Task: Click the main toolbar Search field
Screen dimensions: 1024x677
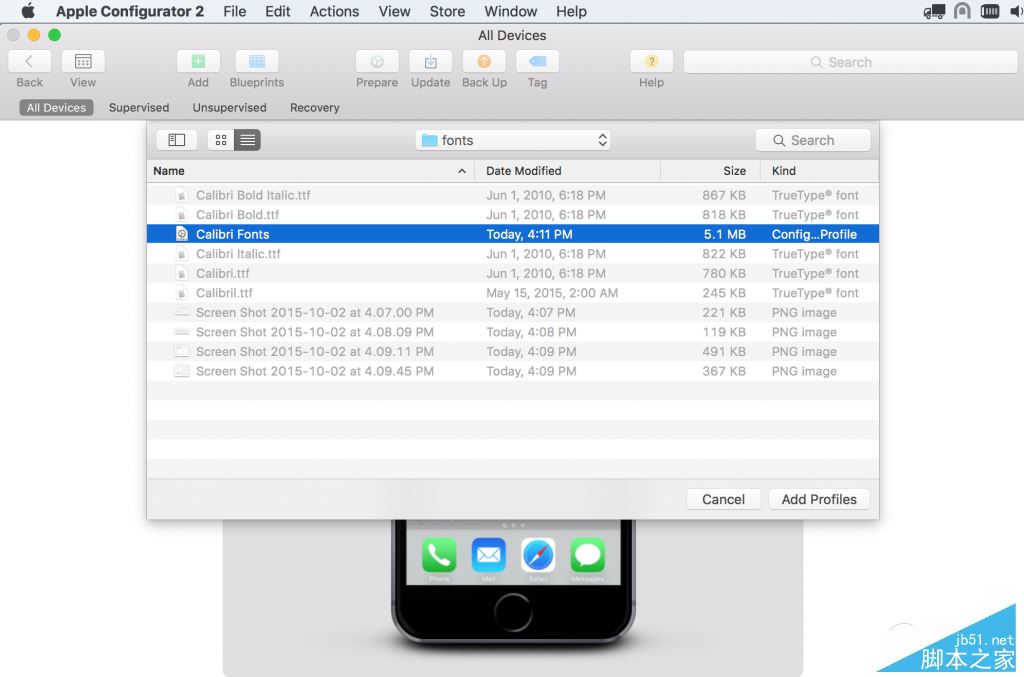Action: [850, 62]
